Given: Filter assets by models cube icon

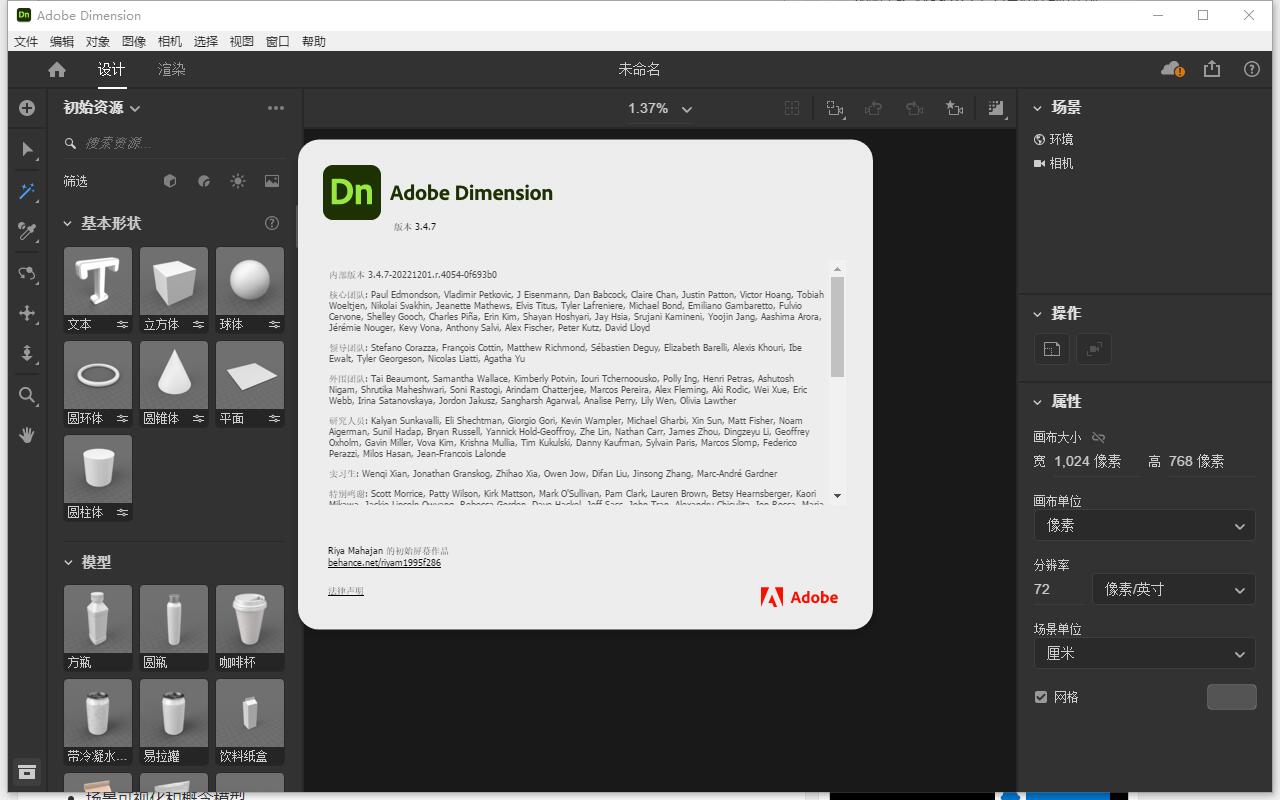Looking at the screenshot, I should point(170,181).
